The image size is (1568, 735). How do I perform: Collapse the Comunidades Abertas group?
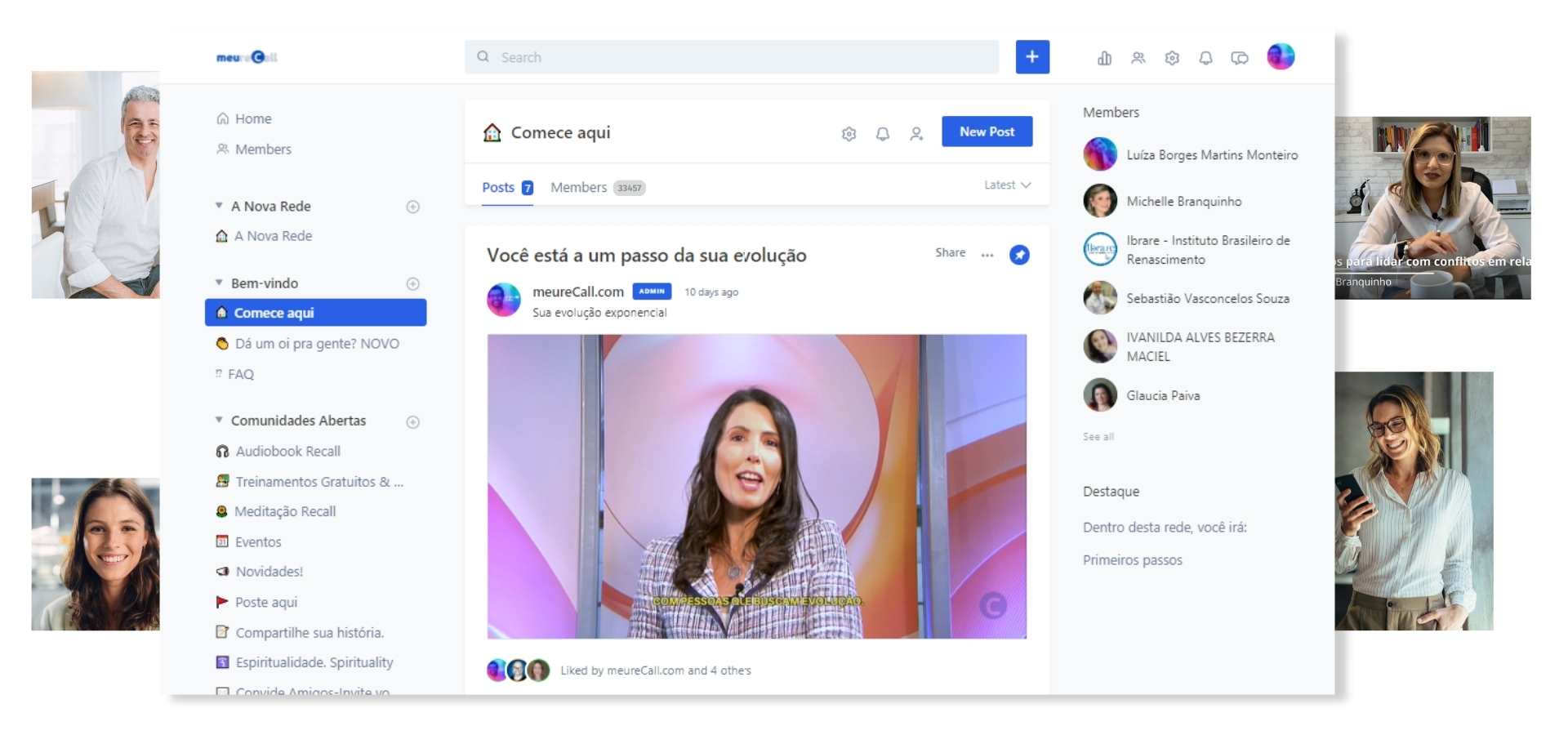tap(219, 420)
